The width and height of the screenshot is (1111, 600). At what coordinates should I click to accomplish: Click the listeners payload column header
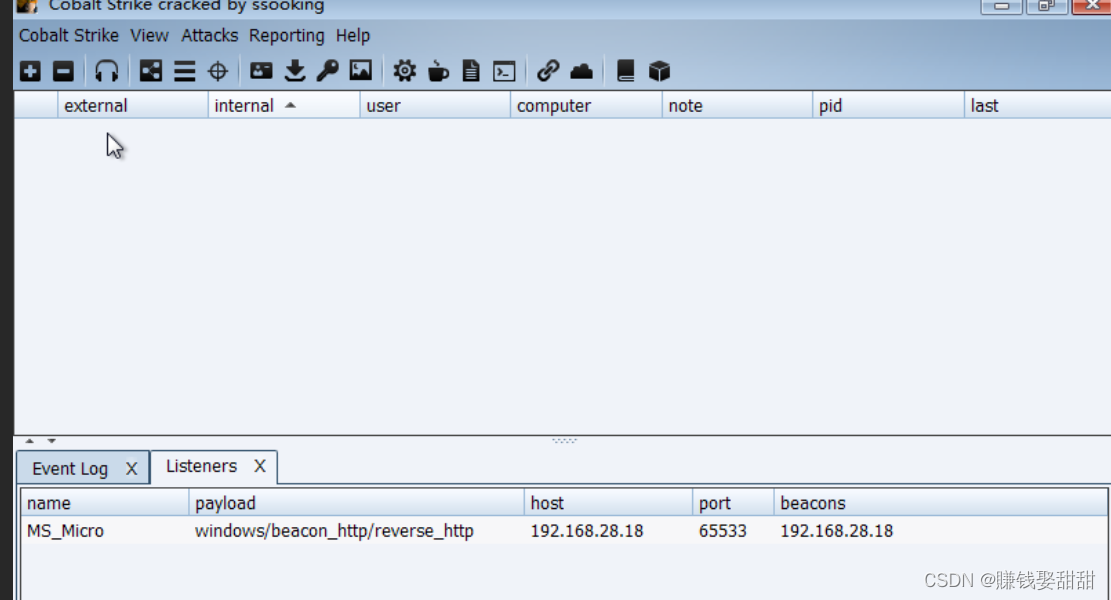pos(356,503)
